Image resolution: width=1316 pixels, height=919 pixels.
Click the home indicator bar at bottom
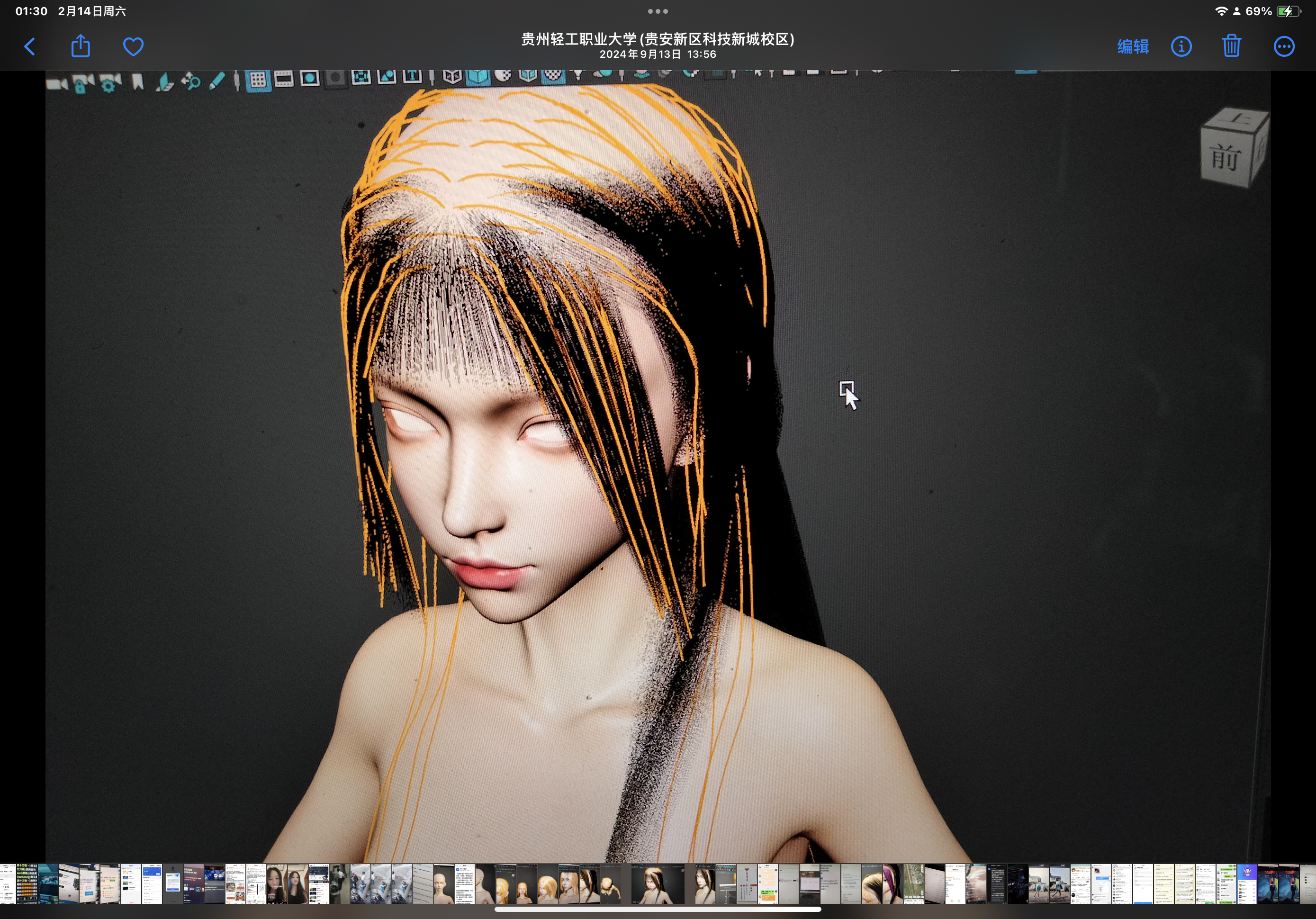[658, 909]
